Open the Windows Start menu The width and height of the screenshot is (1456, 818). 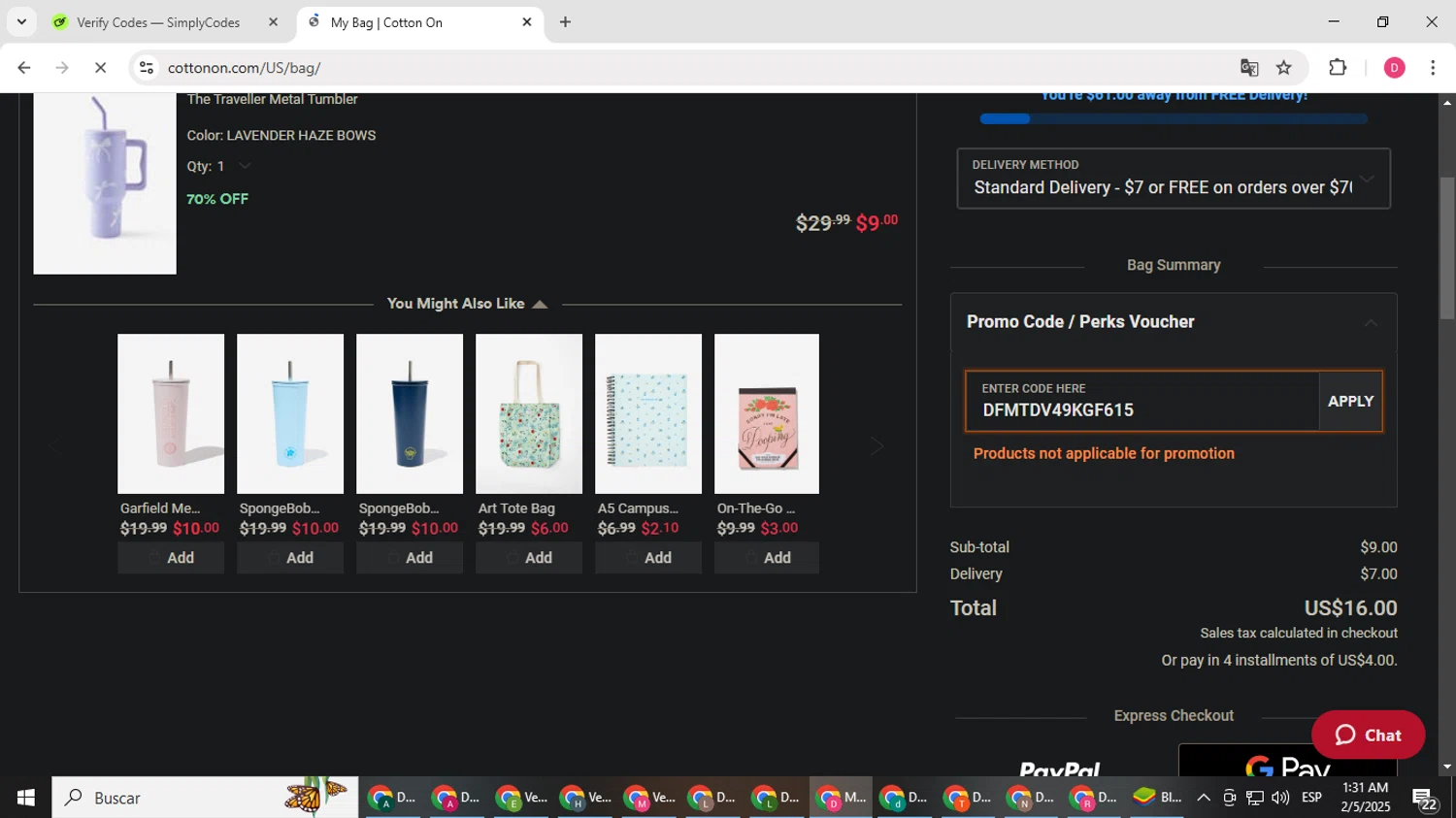tap(25, 798)
